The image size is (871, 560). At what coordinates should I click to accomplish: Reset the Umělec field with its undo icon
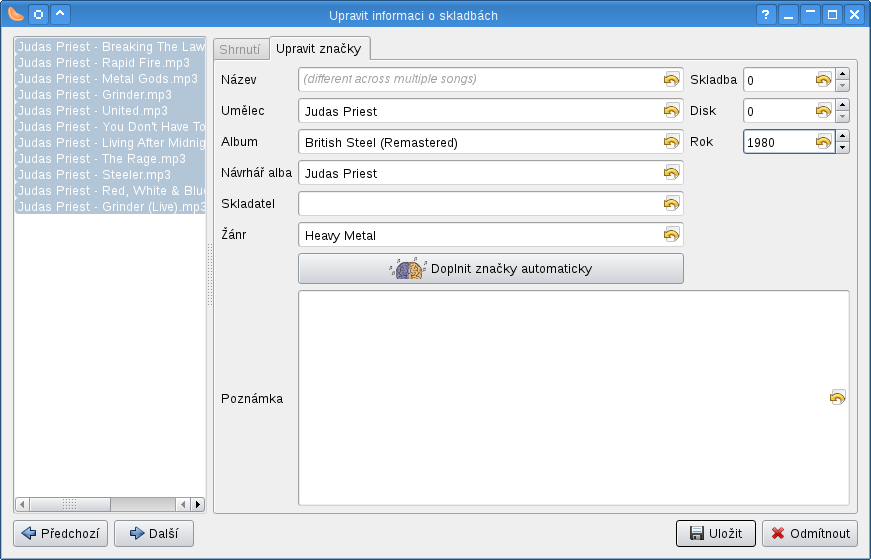coord(672,111)
